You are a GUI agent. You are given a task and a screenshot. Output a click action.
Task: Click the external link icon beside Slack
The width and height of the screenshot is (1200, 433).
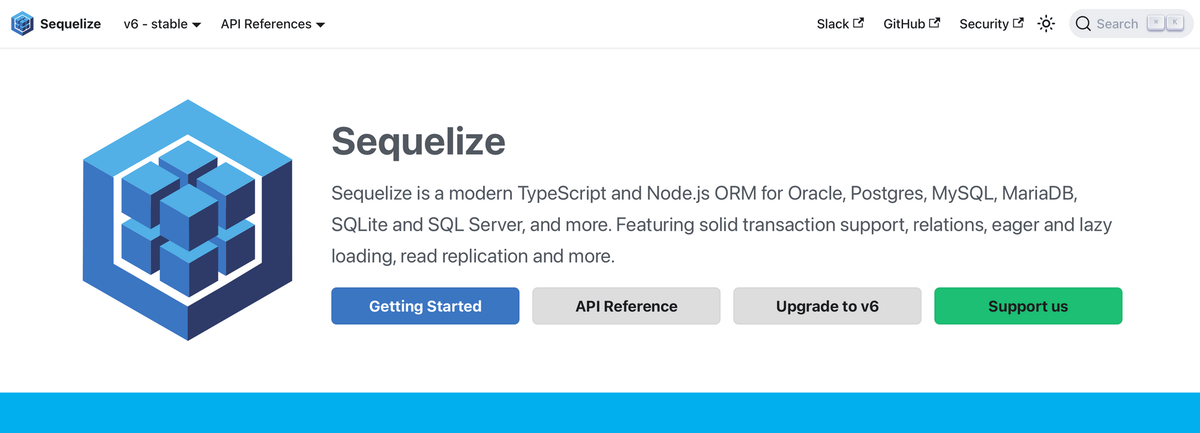pyautogui.click(x=858, y=23)
